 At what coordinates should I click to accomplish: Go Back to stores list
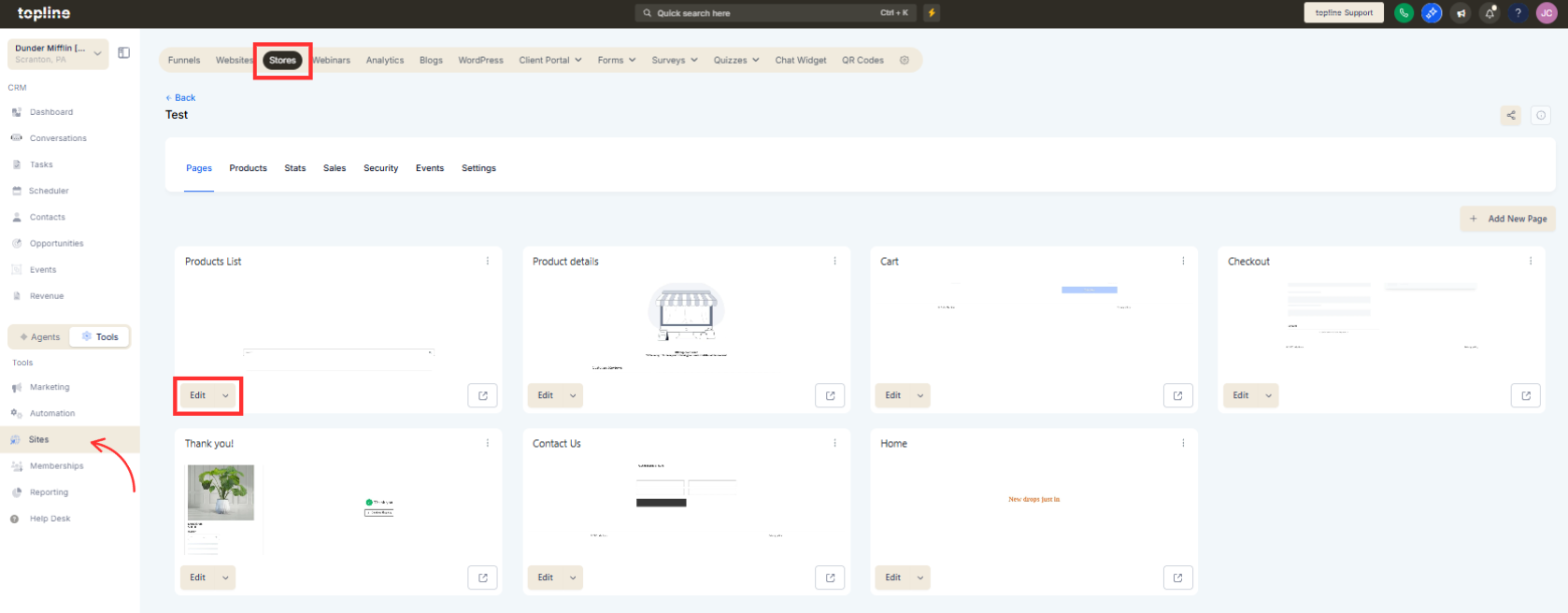coord(180,97)
